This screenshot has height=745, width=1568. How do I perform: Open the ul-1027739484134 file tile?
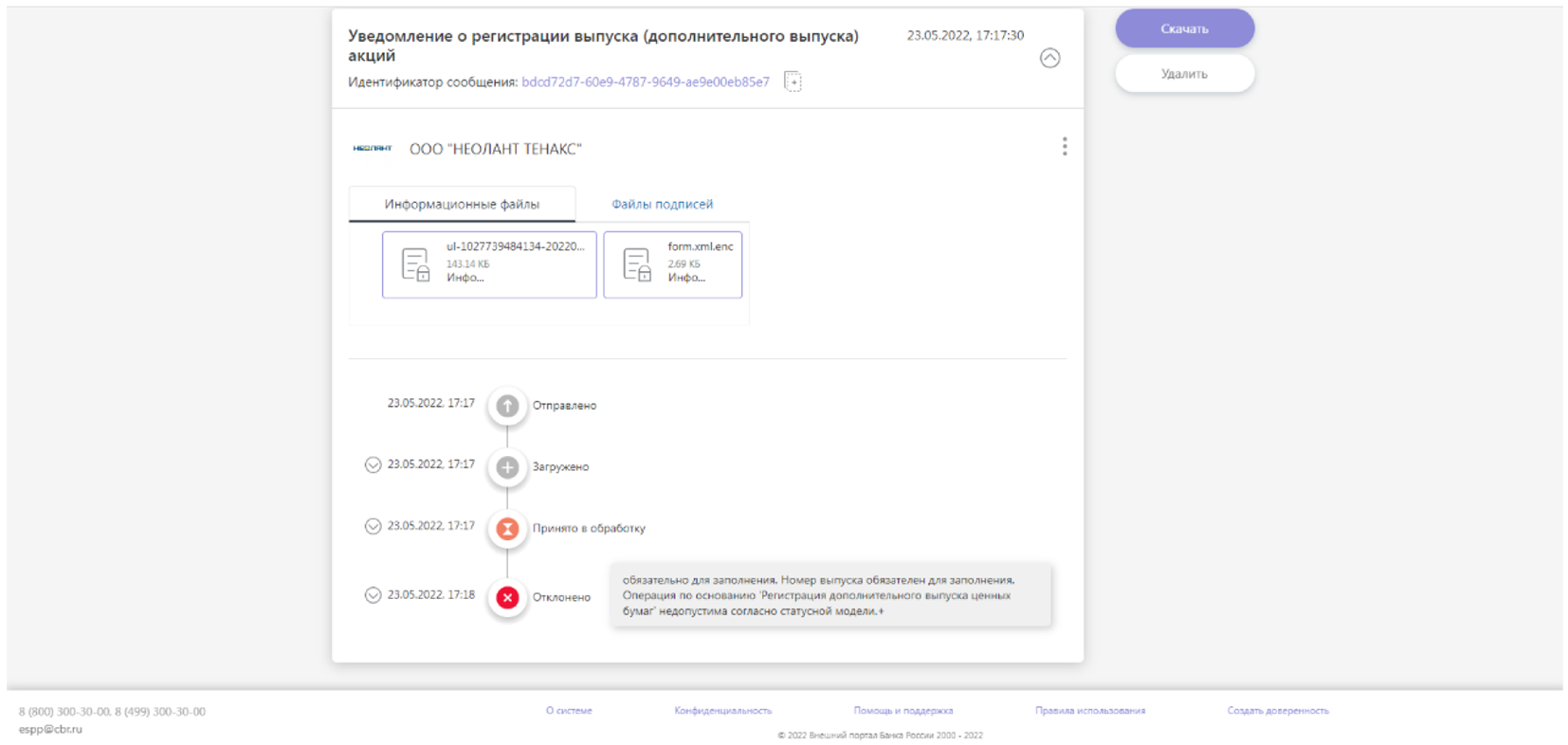(x=489, y=264)
